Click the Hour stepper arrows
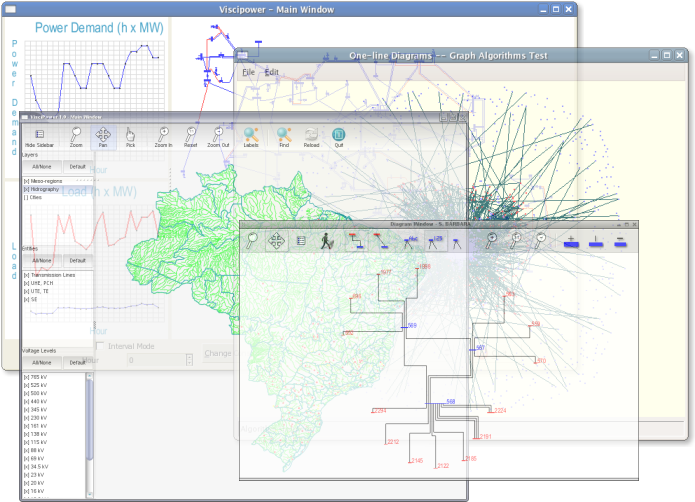695x502 pixels. [x=189, y=360]
